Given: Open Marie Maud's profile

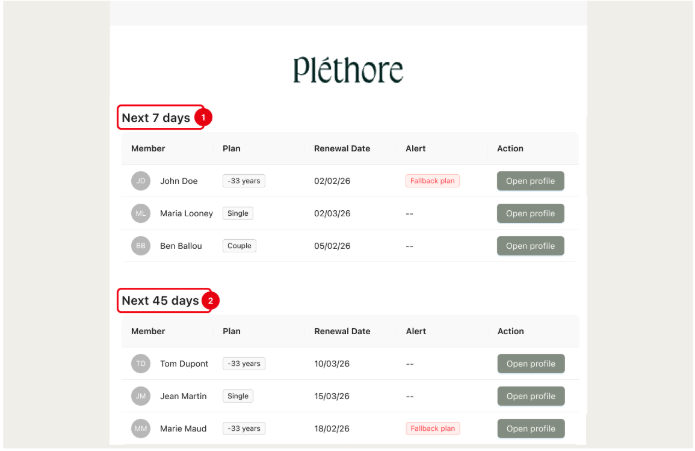Looking at the screenshot, I should pos(530,428).
